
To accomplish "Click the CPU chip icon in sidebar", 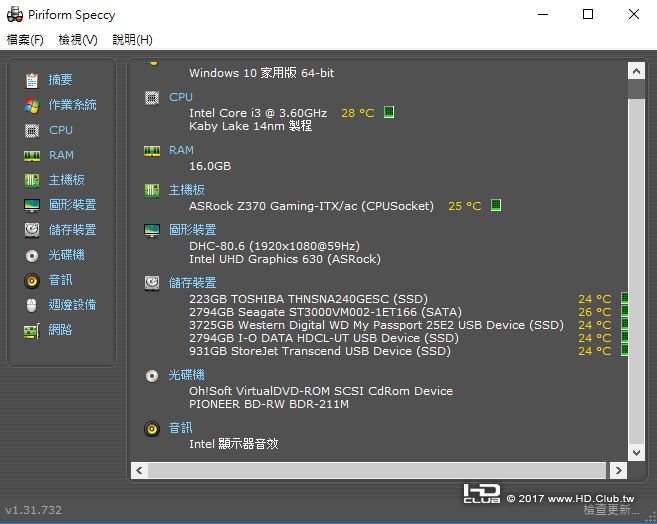I will [x=32, y=131].
